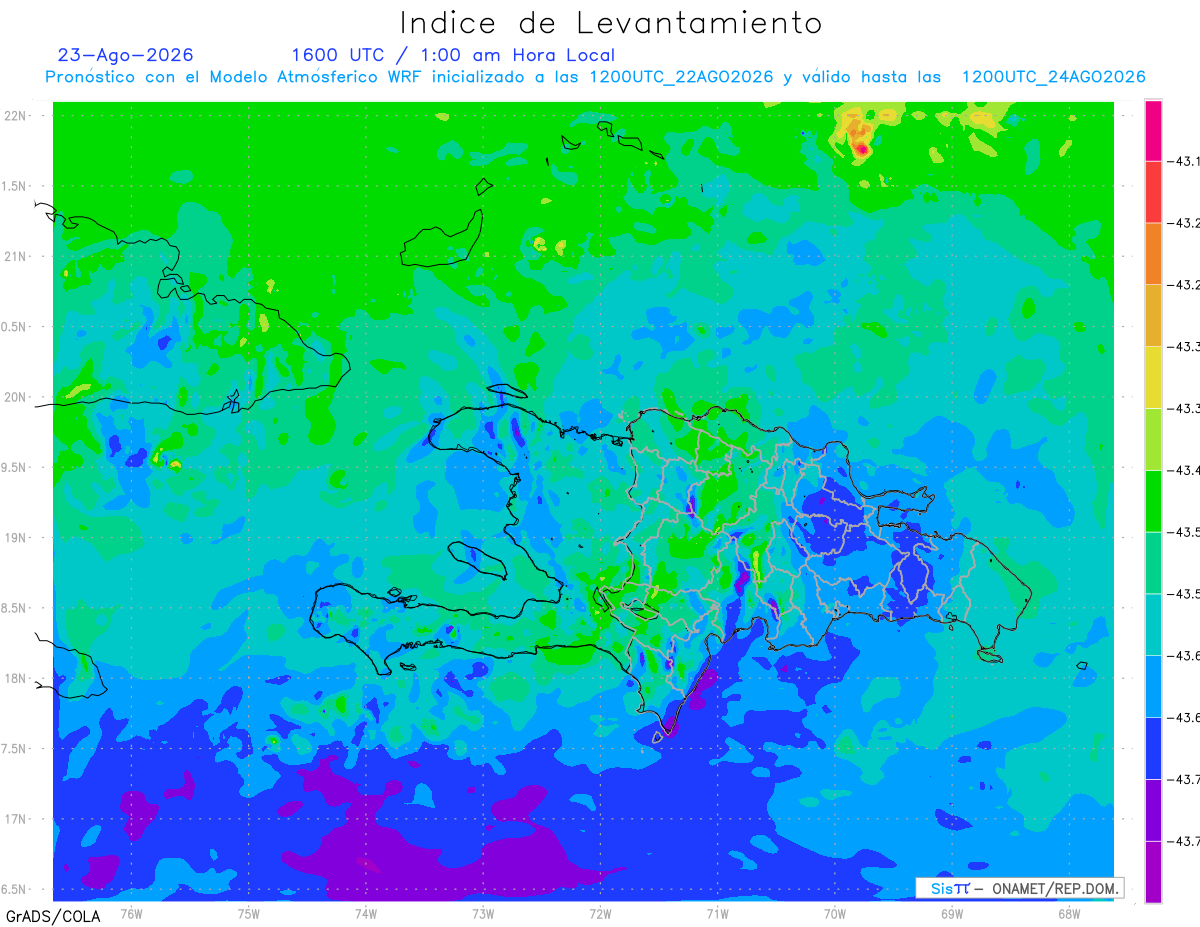Click the pink swatch at the color scale top

coord(1153,131)
